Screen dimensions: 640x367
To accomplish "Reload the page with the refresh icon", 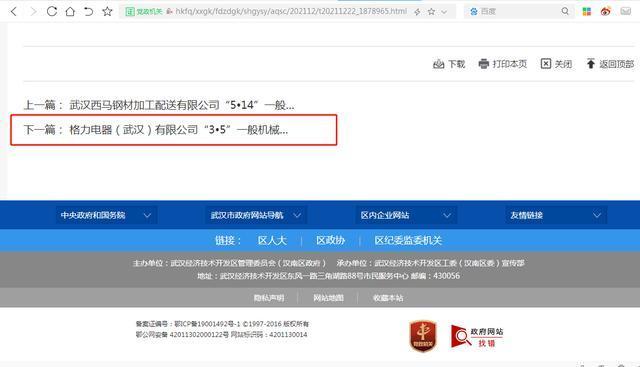I will click(52, 11).
